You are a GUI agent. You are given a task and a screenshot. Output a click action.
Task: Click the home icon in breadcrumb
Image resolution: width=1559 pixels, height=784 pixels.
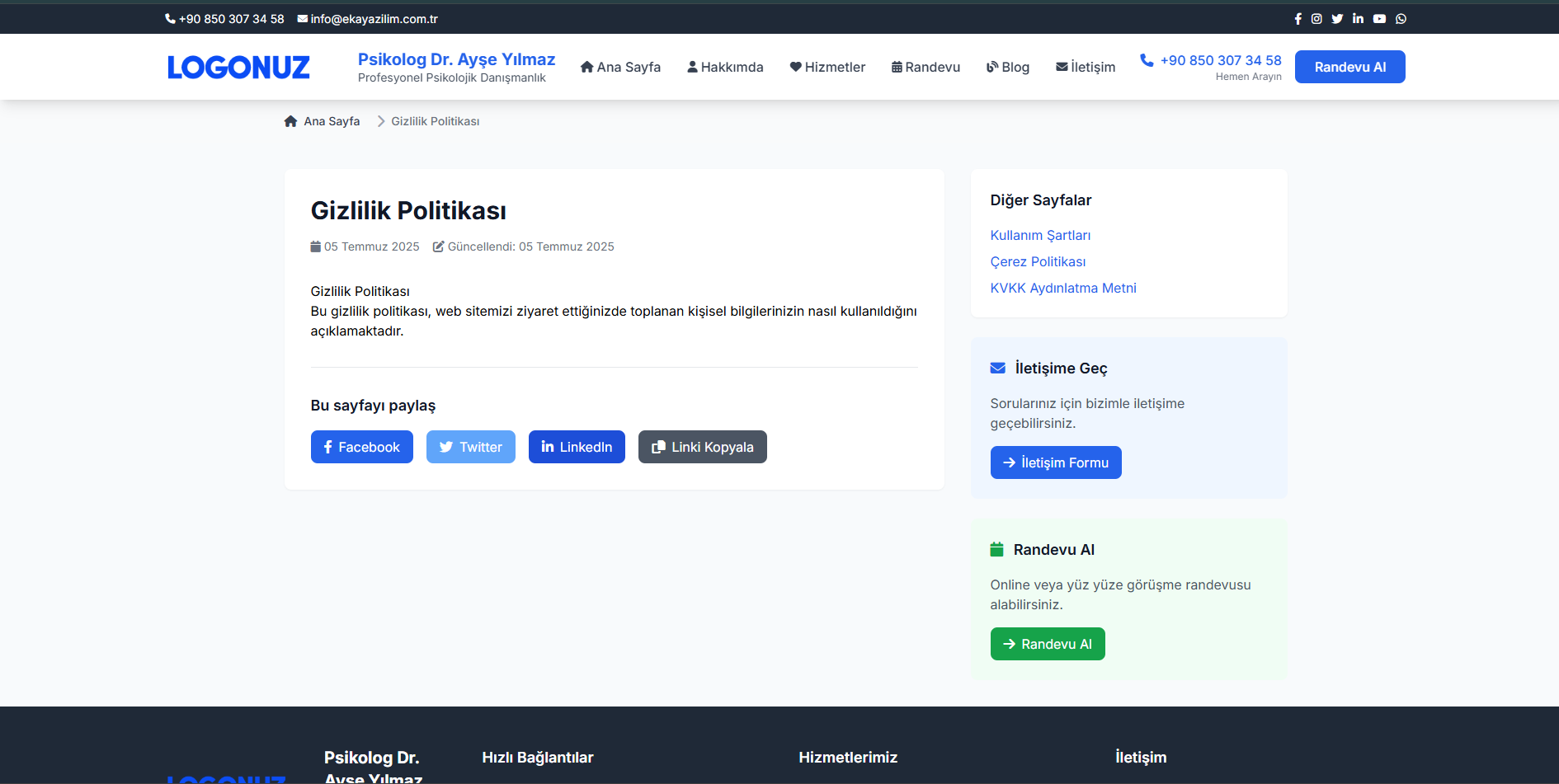290,121
